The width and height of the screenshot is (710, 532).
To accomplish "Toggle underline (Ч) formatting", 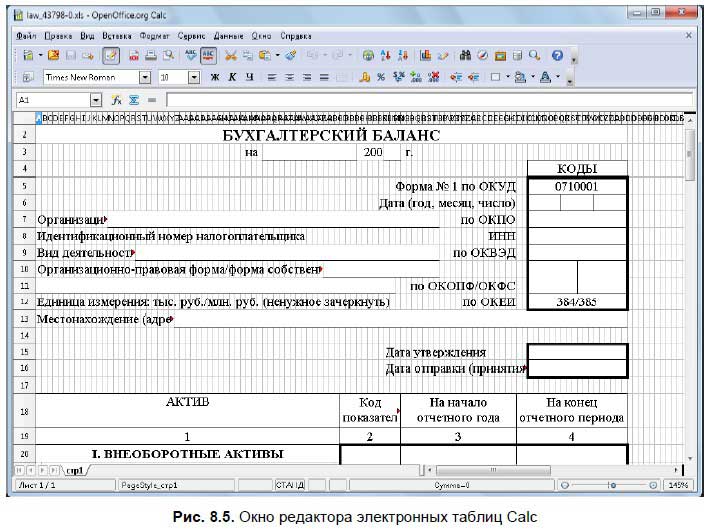I will (x=249, y=77).
